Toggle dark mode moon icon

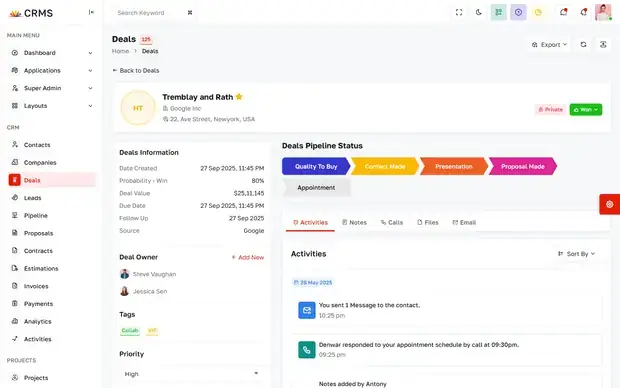click(x=478, y=12)
